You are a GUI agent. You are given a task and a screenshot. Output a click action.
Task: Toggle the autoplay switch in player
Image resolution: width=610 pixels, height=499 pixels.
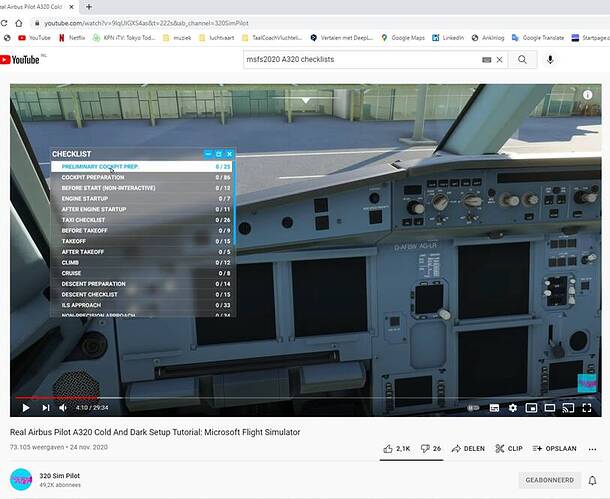point(473,408)
